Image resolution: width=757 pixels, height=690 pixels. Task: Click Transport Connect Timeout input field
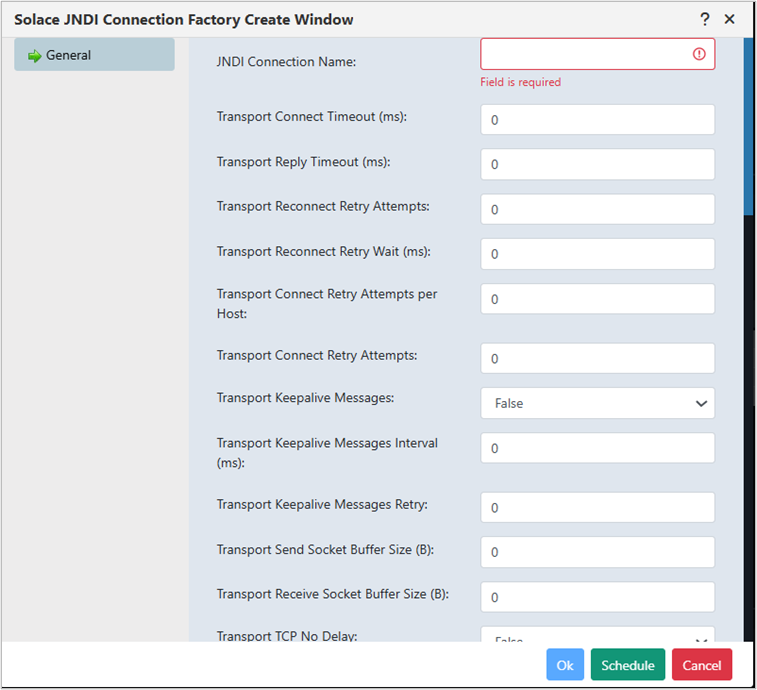tap(597, 119)
